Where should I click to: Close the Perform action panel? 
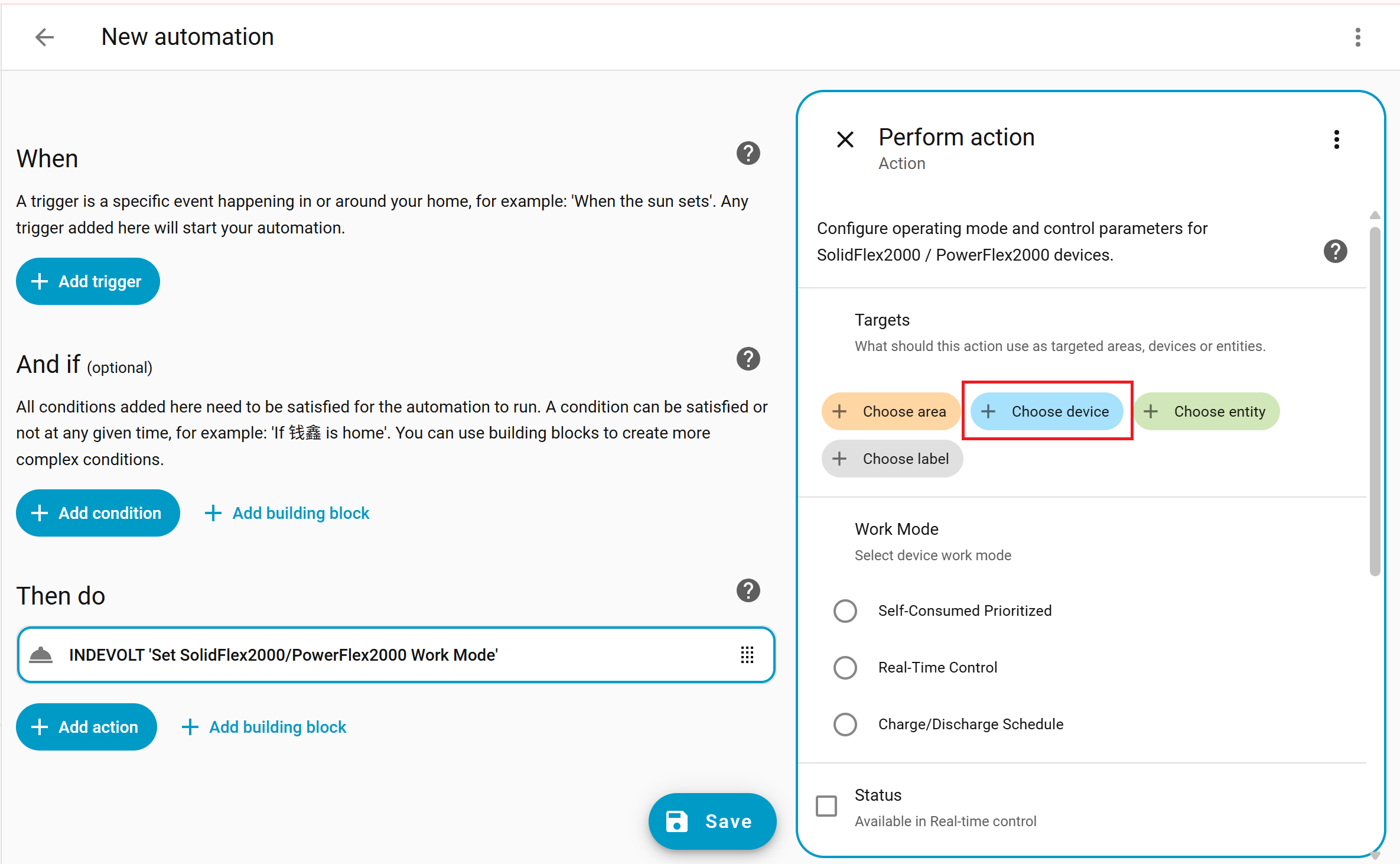845,139
